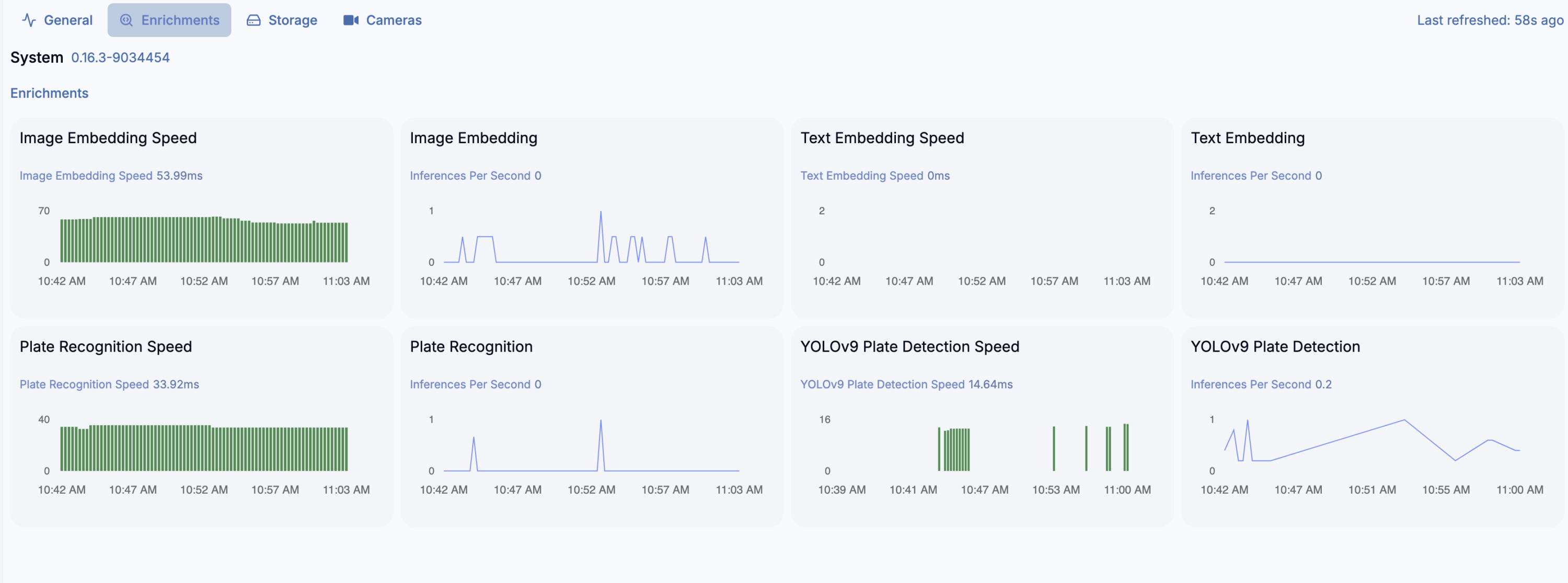Click the General tab pulse icon
The width and height of the screenshot is (1568, 583).
tap(29, 20)
